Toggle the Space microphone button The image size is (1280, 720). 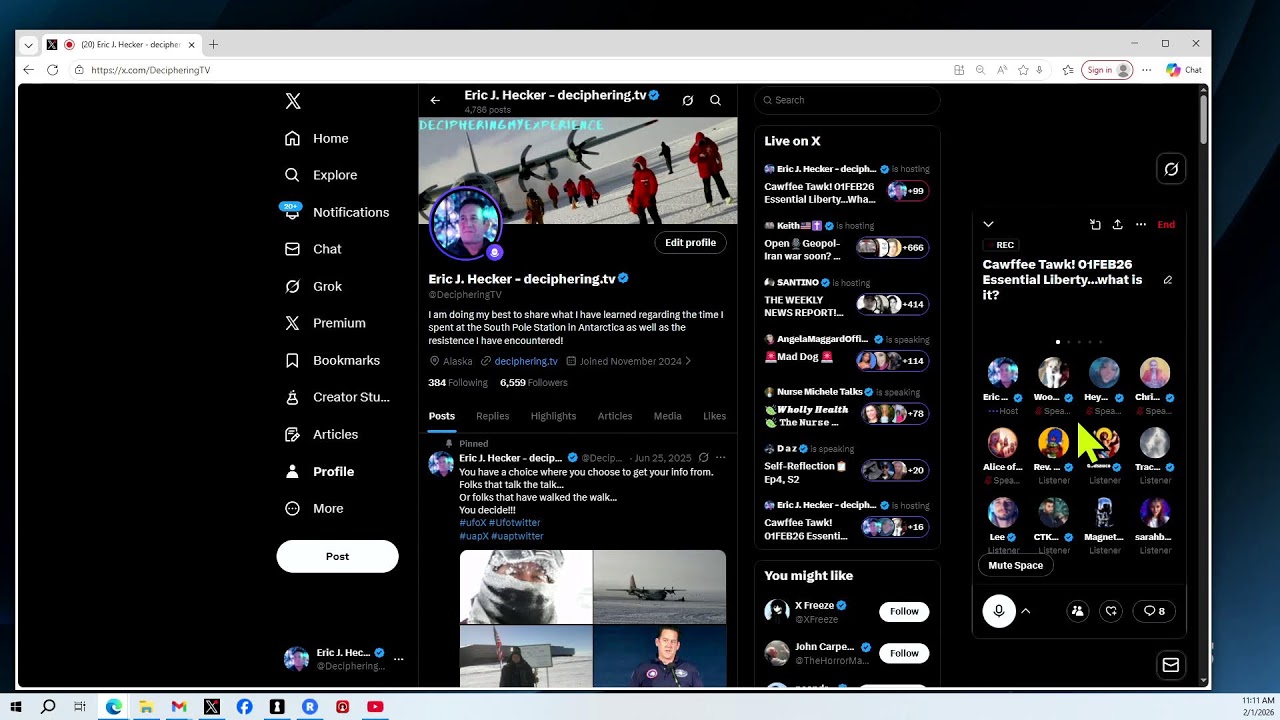(x=998, y=611)
